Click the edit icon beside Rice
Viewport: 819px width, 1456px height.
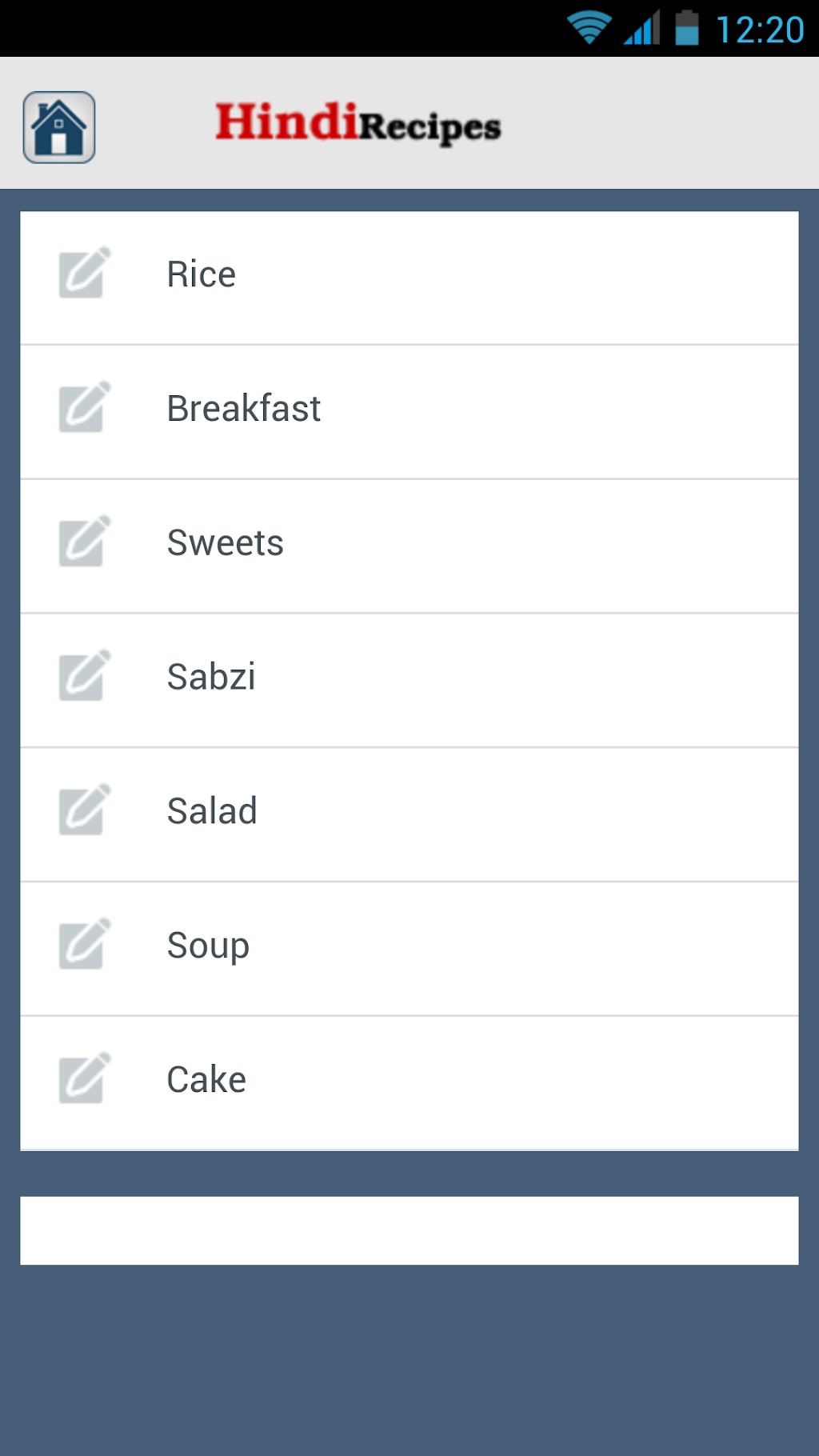pos(84,274)
